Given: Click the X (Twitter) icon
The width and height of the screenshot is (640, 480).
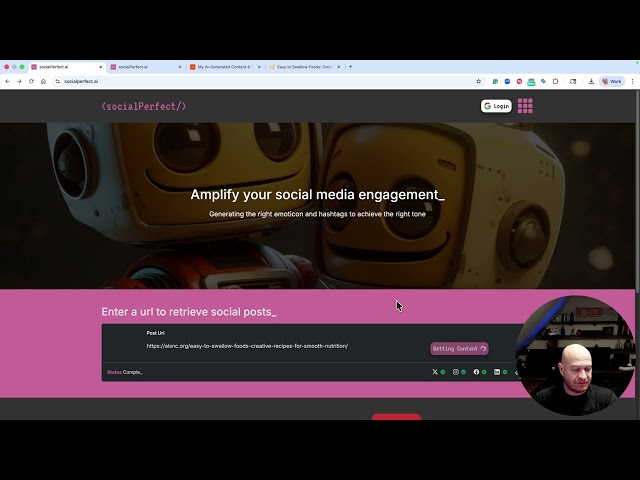Looking at the screenshot, I should tap(435, 372).
